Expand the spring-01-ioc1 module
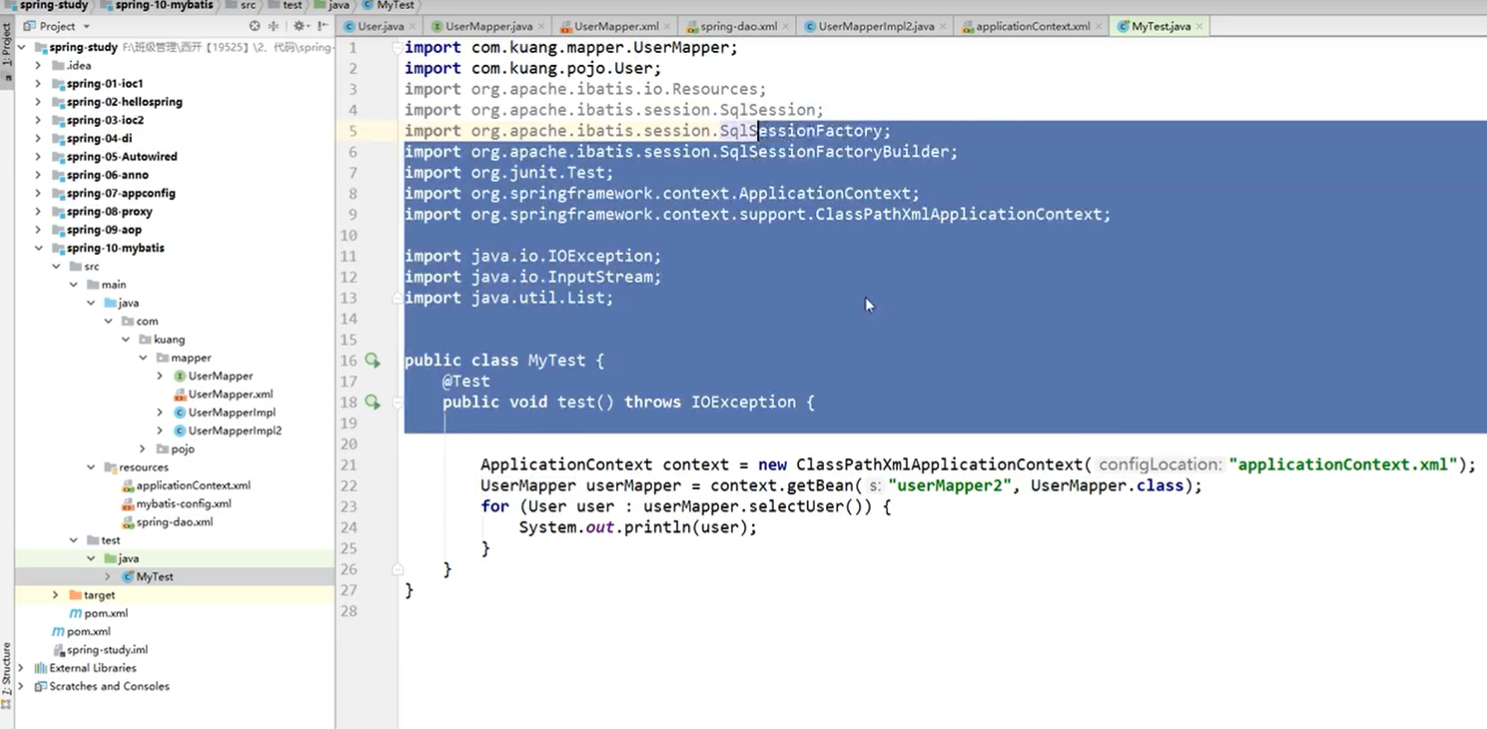1487x729 pixels. pyautogui.click(x=38, y=84)
